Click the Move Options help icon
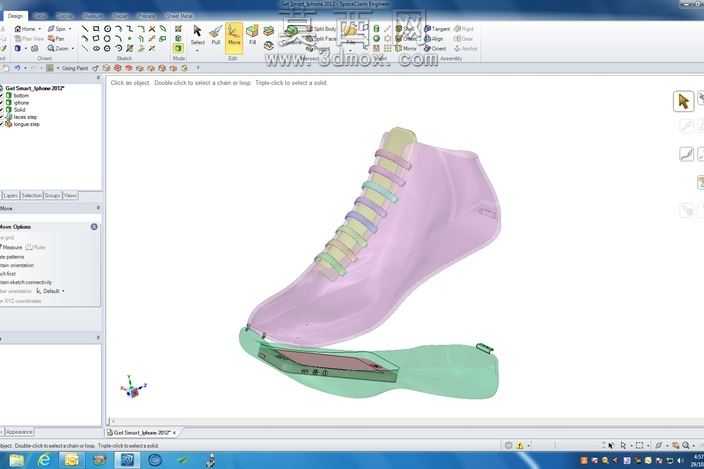The image size is (704, 469). coord(94,227)
